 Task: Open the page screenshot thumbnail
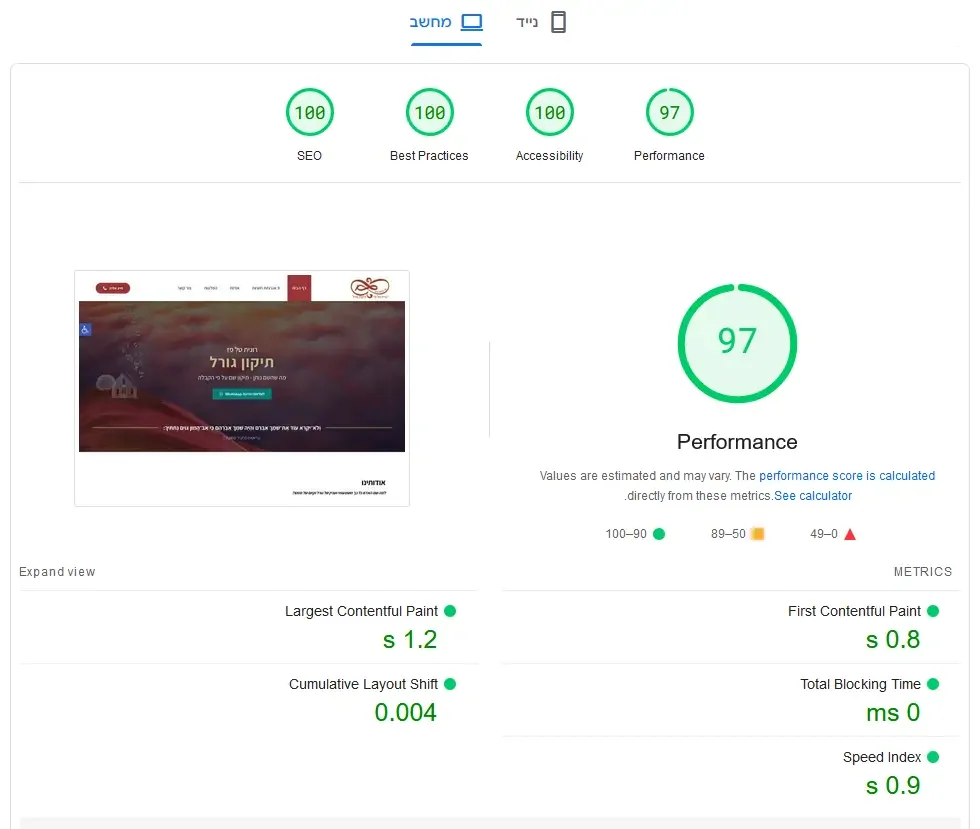[242, 388]
